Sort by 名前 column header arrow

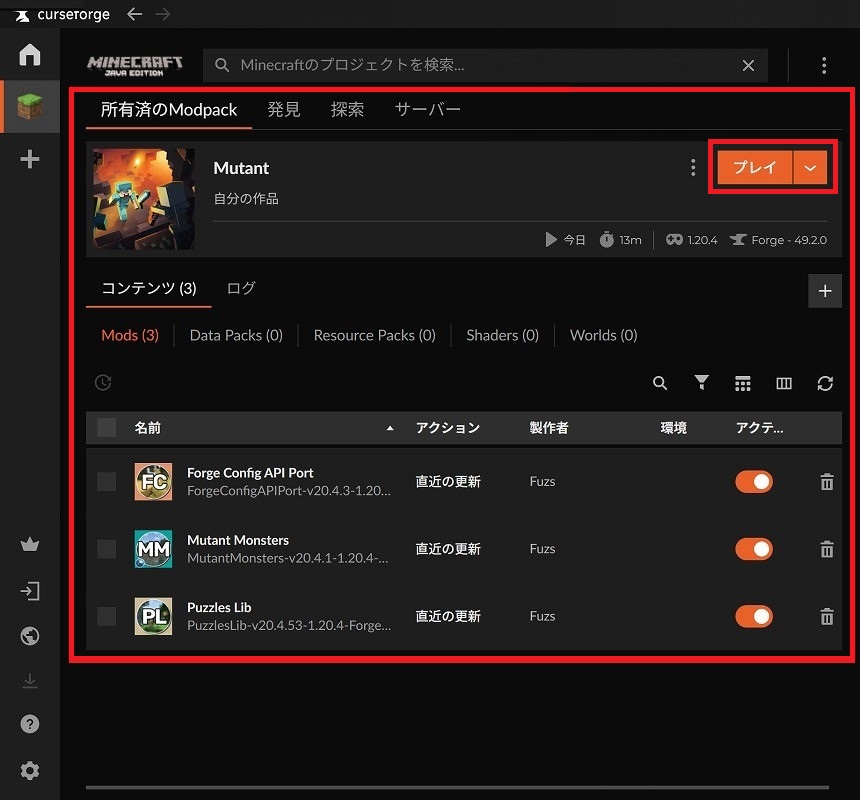tap(390, 428)
